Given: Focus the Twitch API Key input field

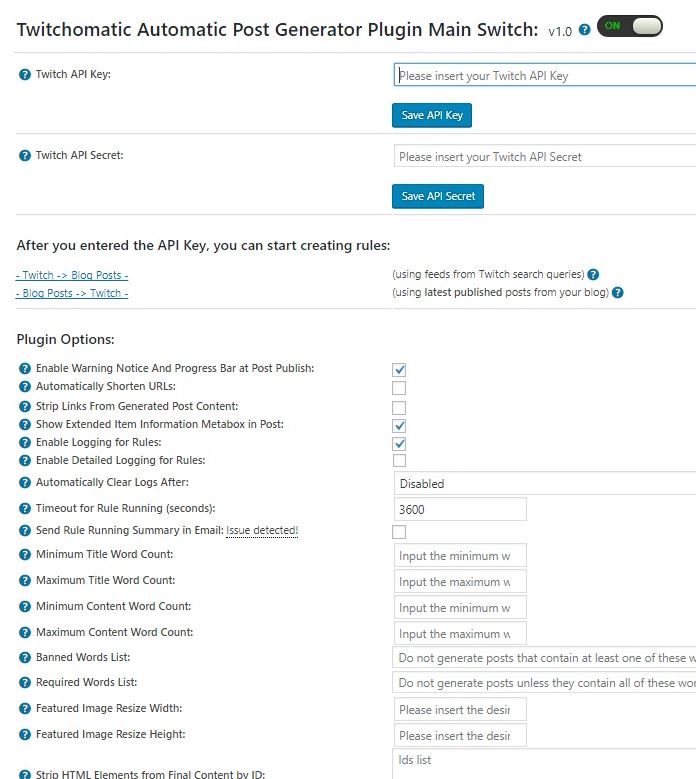Looking at the screenshot, I should coord(544,75).
